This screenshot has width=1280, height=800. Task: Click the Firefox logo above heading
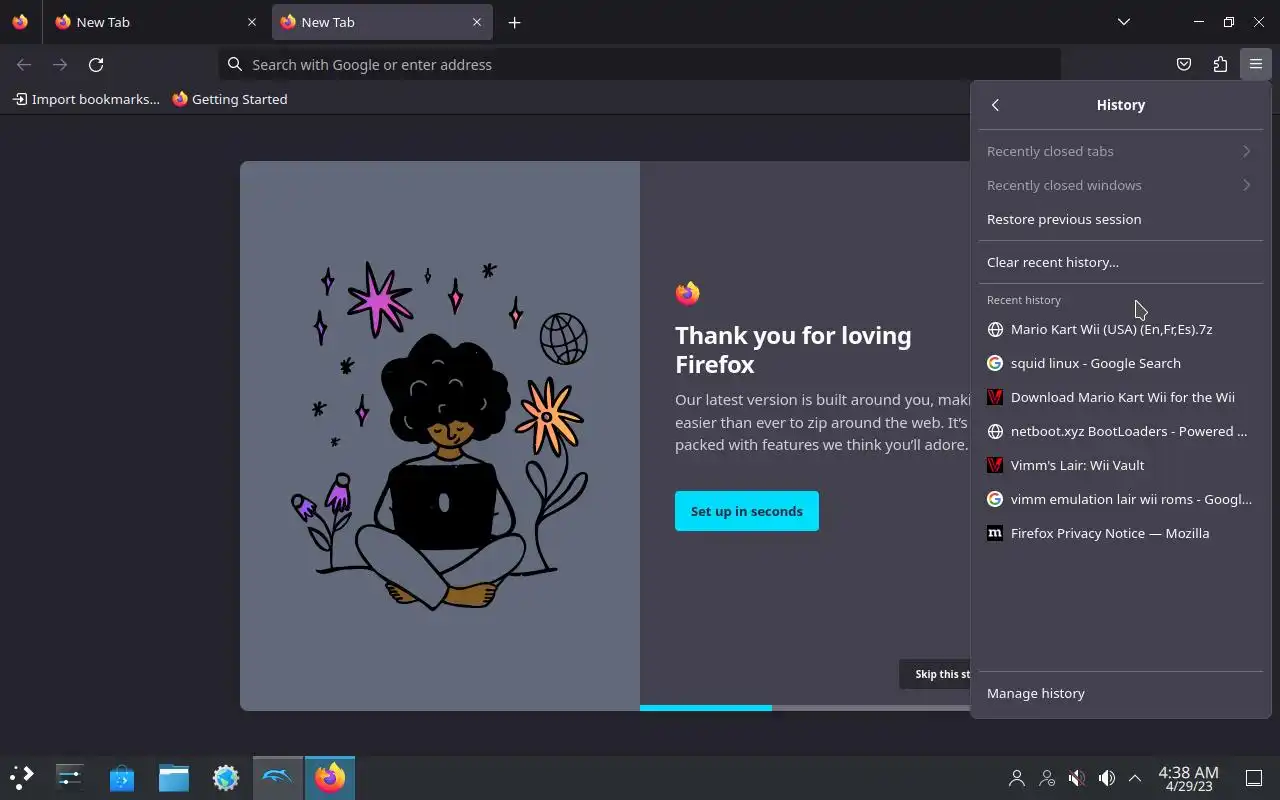[687, 293]
